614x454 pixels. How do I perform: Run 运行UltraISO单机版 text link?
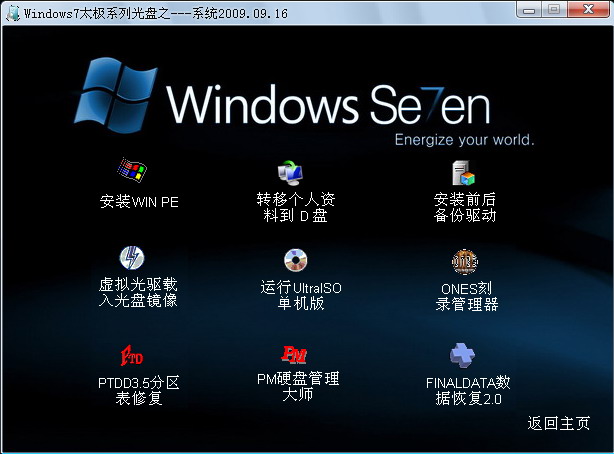[301, 295]
